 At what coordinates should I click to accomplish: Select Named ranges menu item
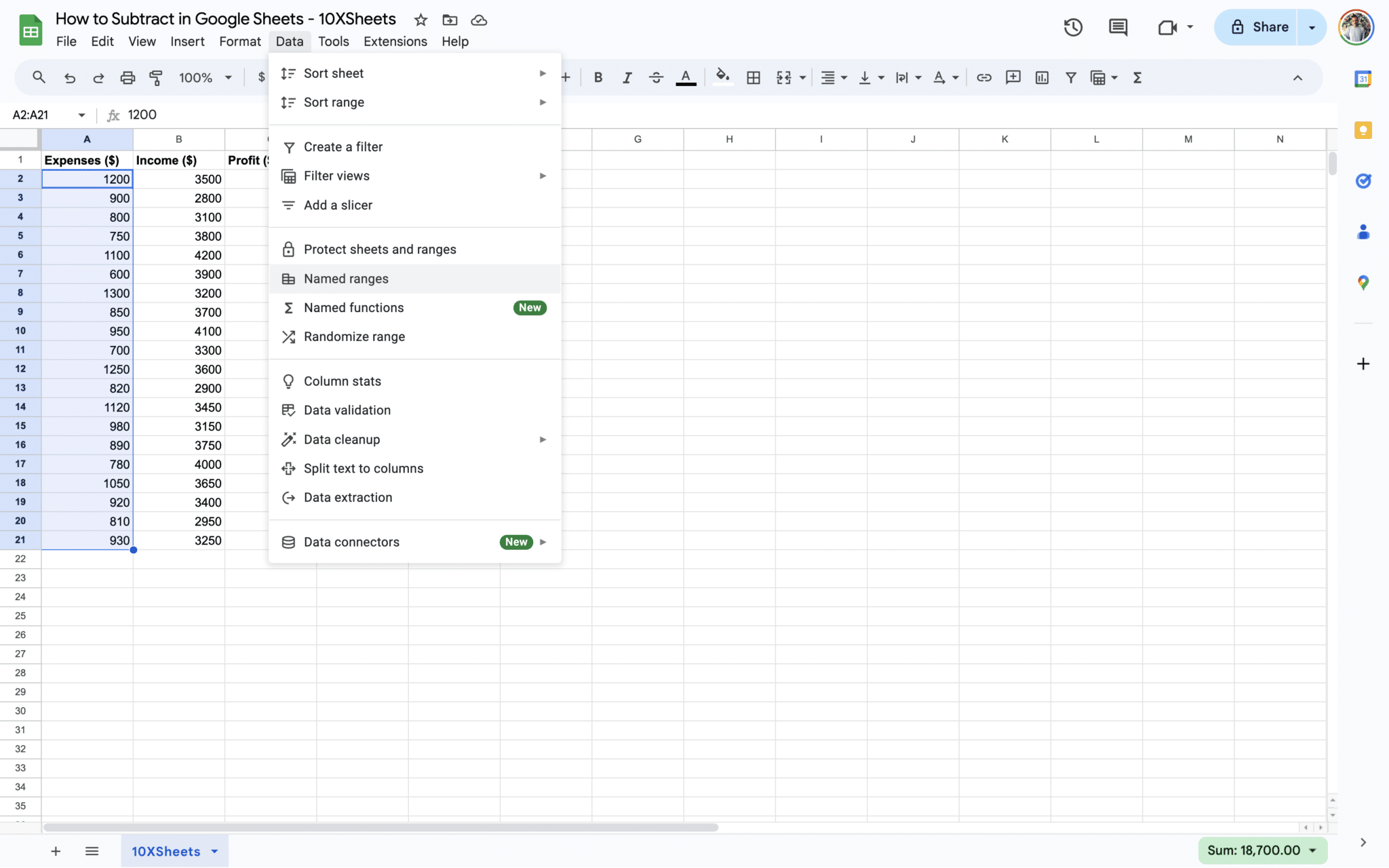click(x=415, y=279)
